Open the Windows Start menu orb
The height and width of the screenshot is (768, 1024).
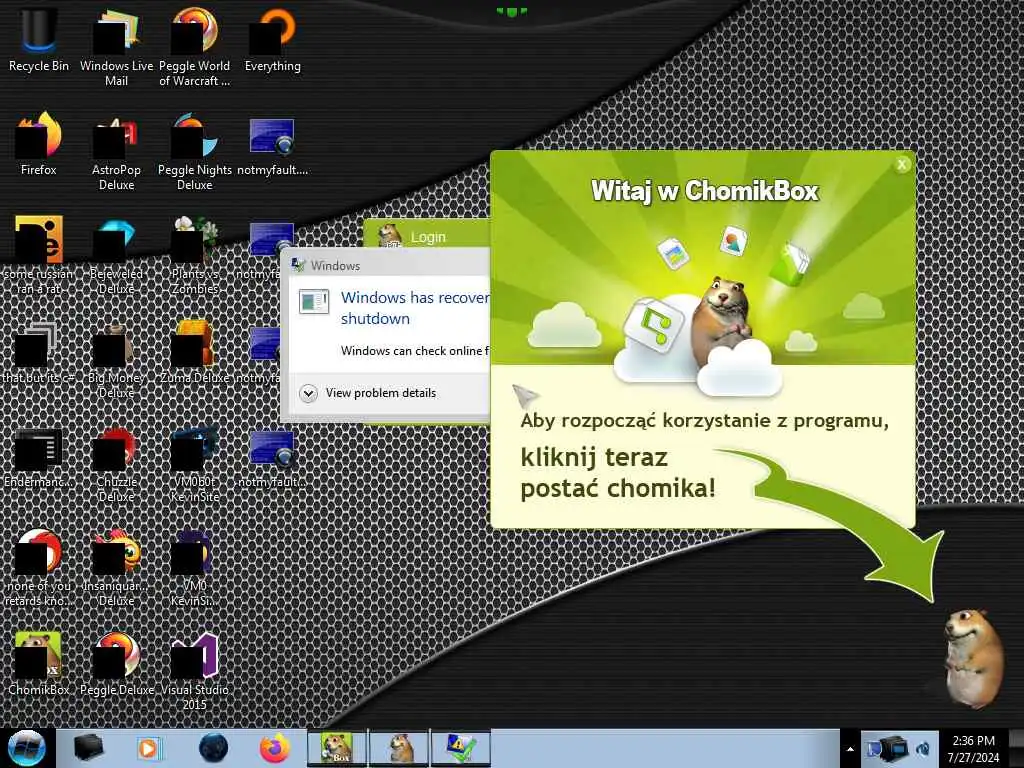click(27, 748)
